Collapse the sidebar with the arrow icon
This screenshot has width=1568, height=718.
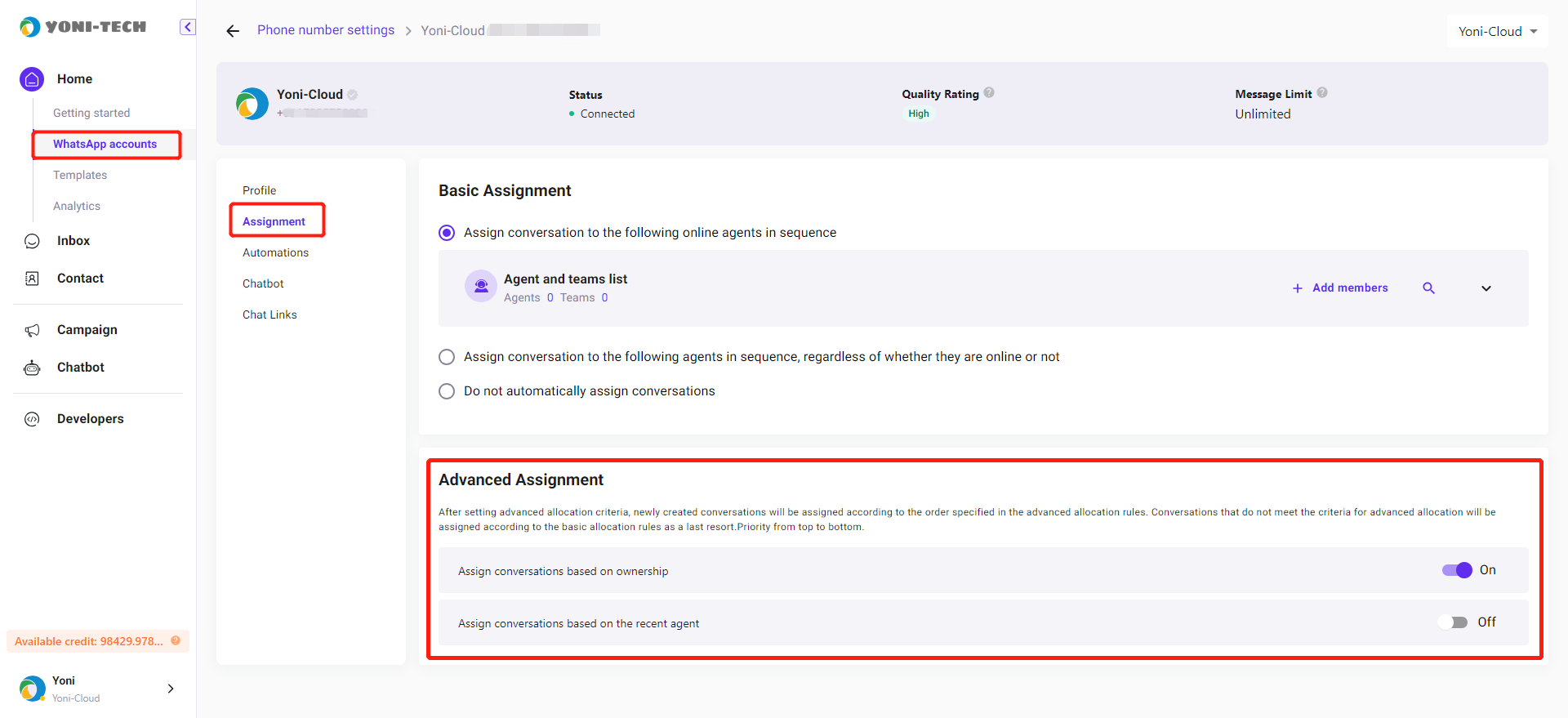[x=188, y=27]
